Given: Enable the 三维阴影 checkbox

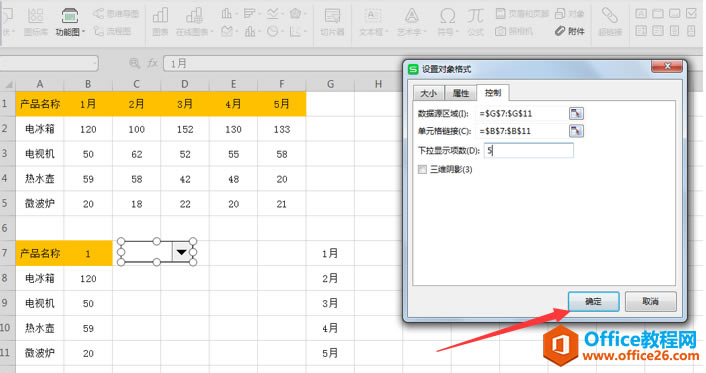Looking at the screenshot, I should [422, 169].
